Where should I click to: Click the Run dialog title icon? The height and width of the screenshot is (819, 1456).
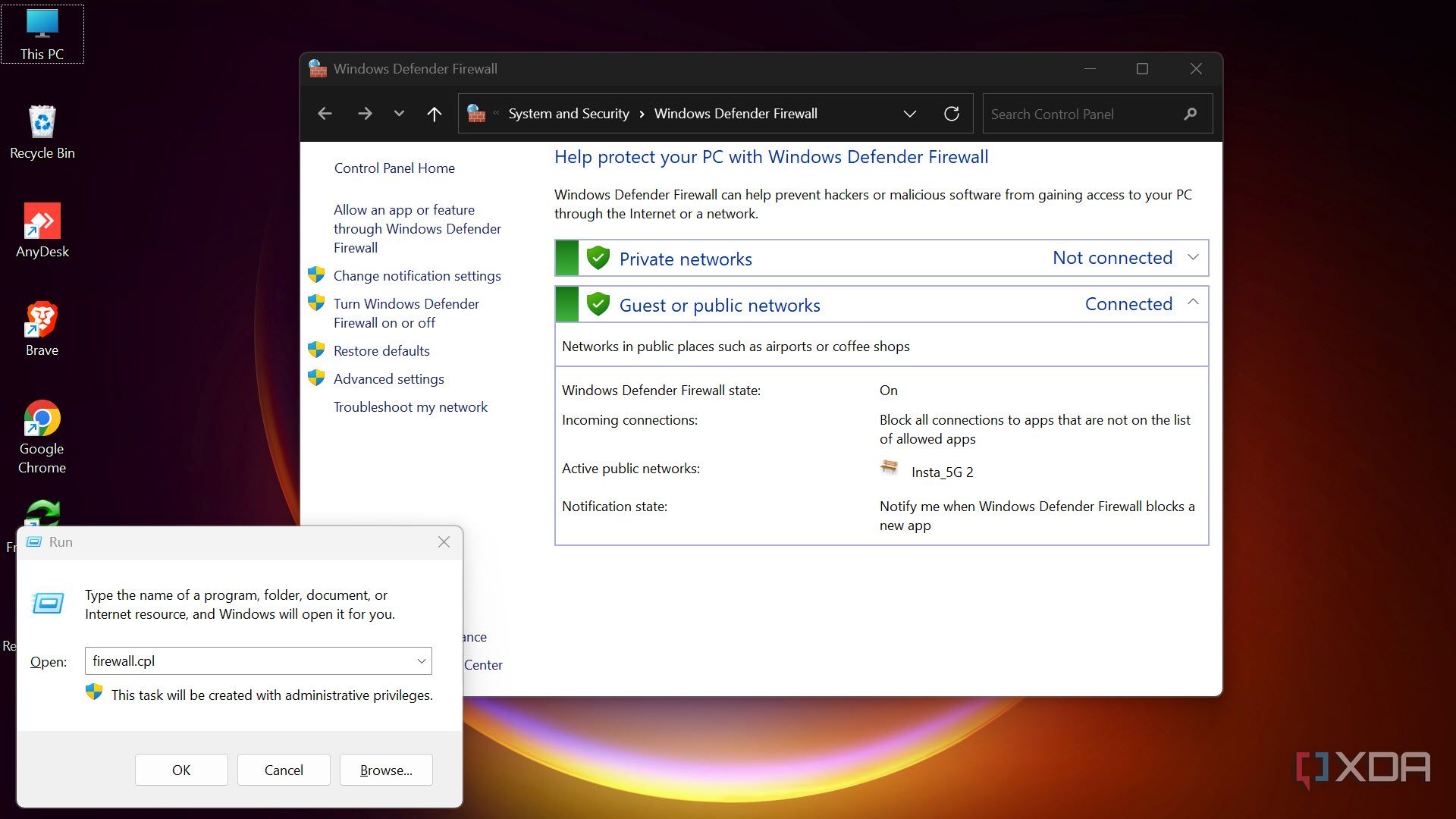(x=33, y=542)
